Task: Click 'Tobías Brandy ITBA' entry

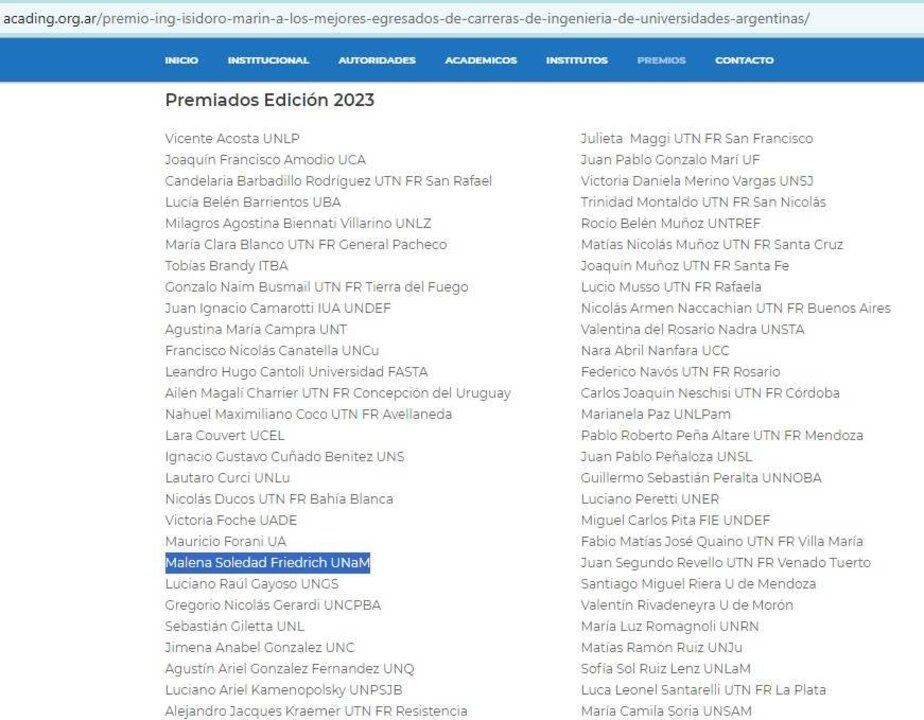Action: [226, 266]
